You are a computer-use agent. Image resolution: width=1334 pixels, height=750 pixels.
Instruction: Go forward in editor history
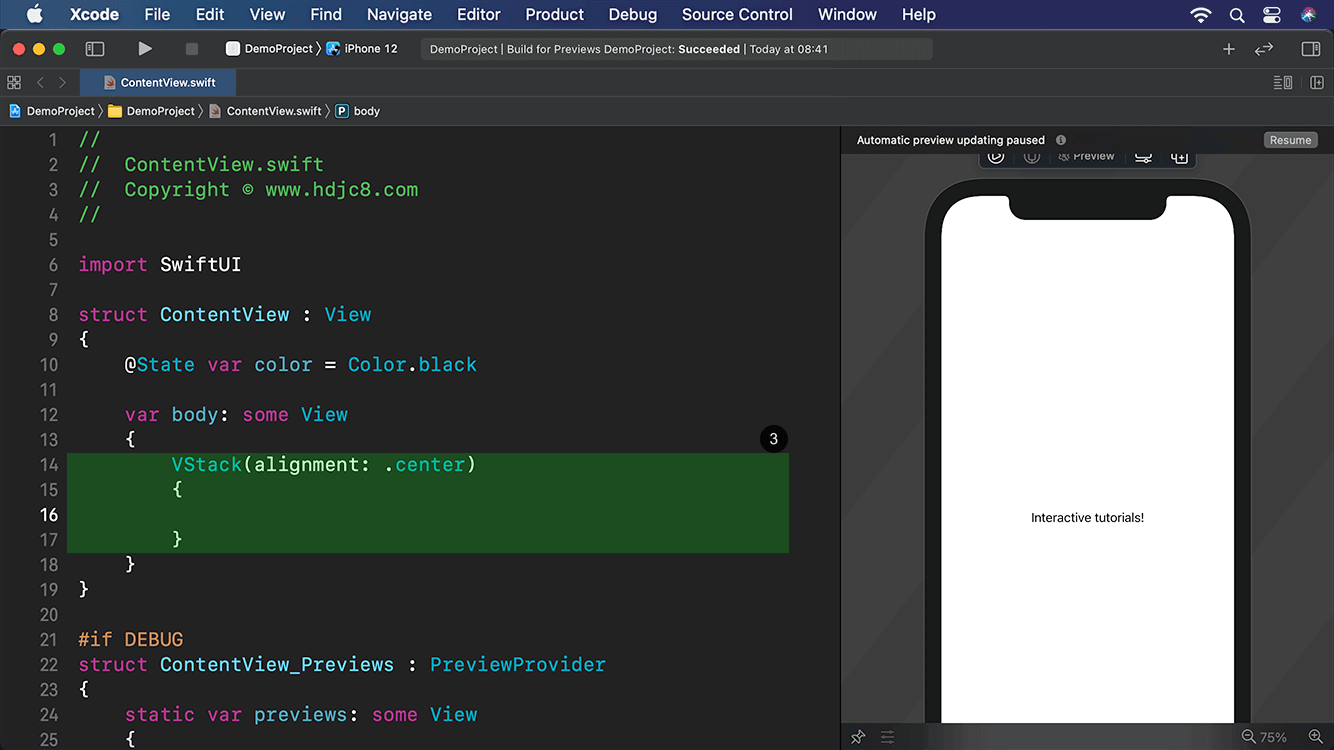click(x=62, y=82)
